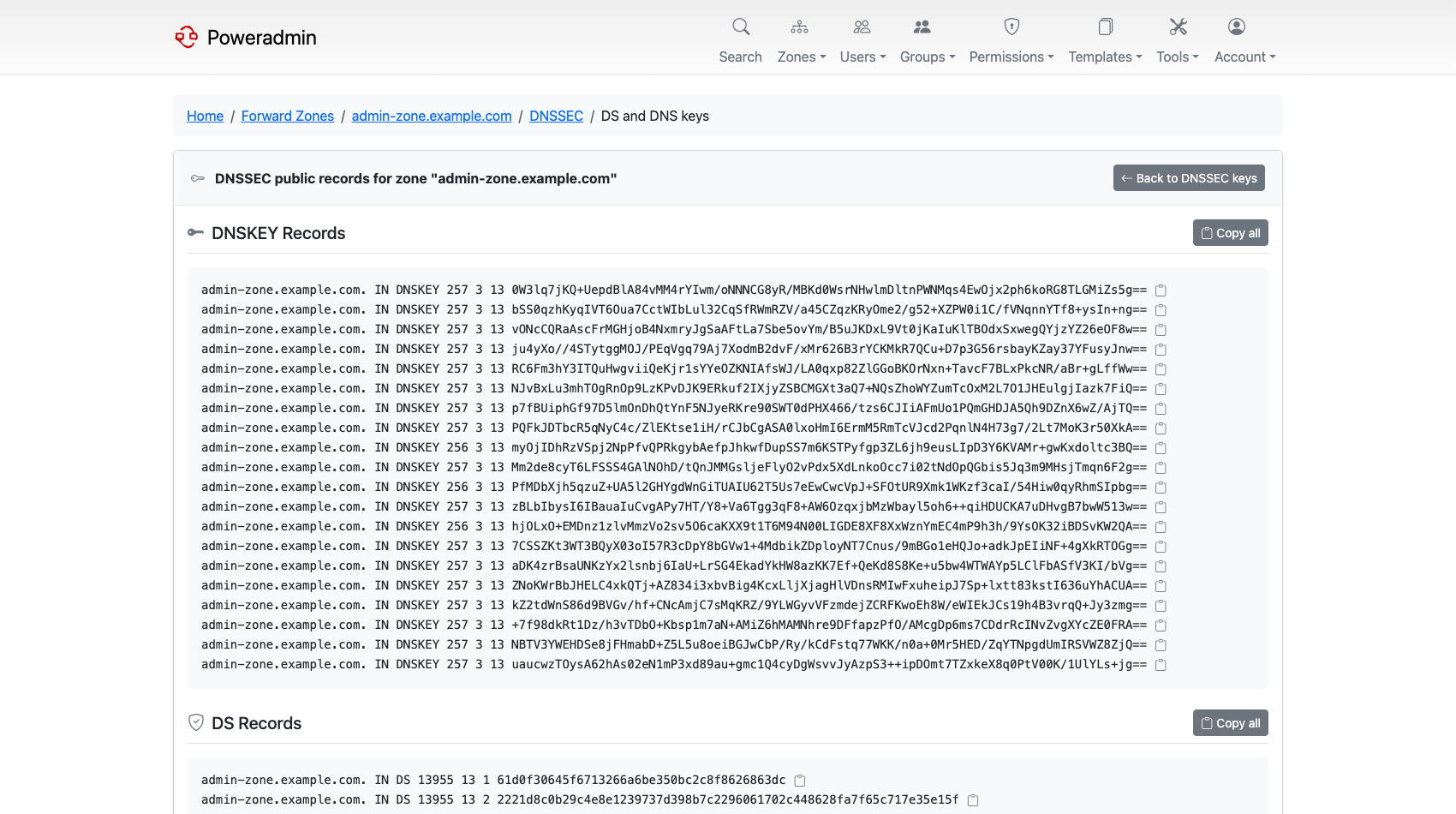Select the DNSKEY Records heading
1456x814 pixels.
(x=278, y=233)
